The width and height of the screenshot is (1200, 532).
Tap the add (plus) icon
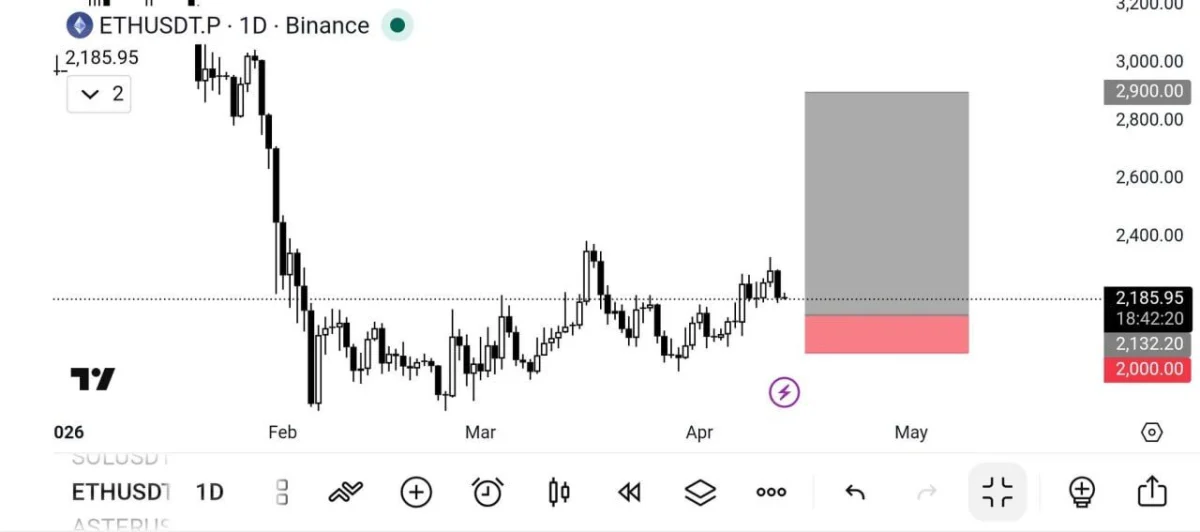416,492
